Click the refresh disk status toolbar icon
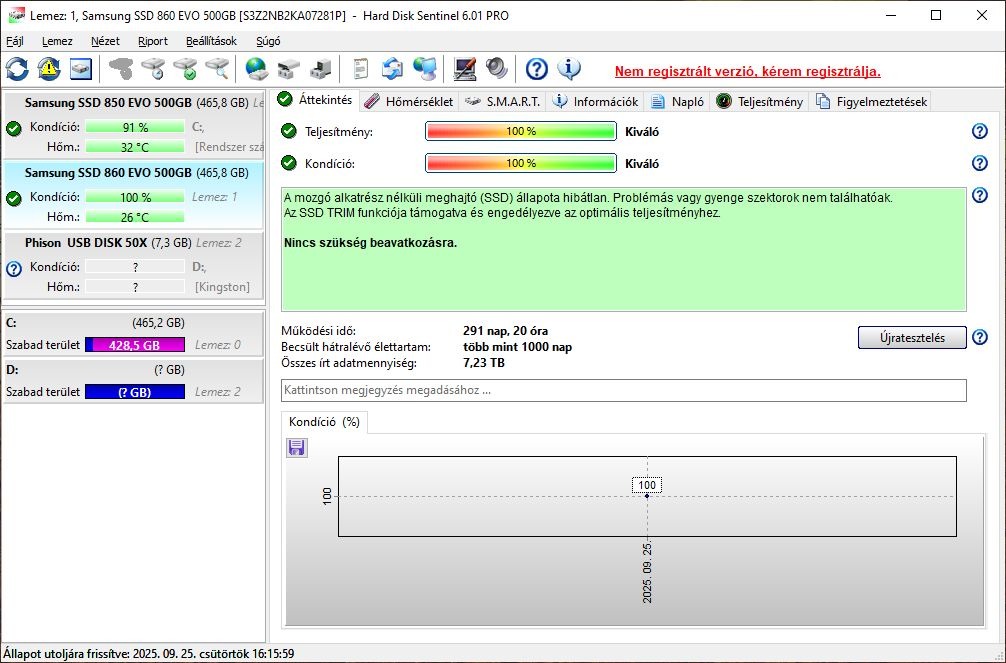Viewport: 1006px width, 663px height. pos(17,69)
